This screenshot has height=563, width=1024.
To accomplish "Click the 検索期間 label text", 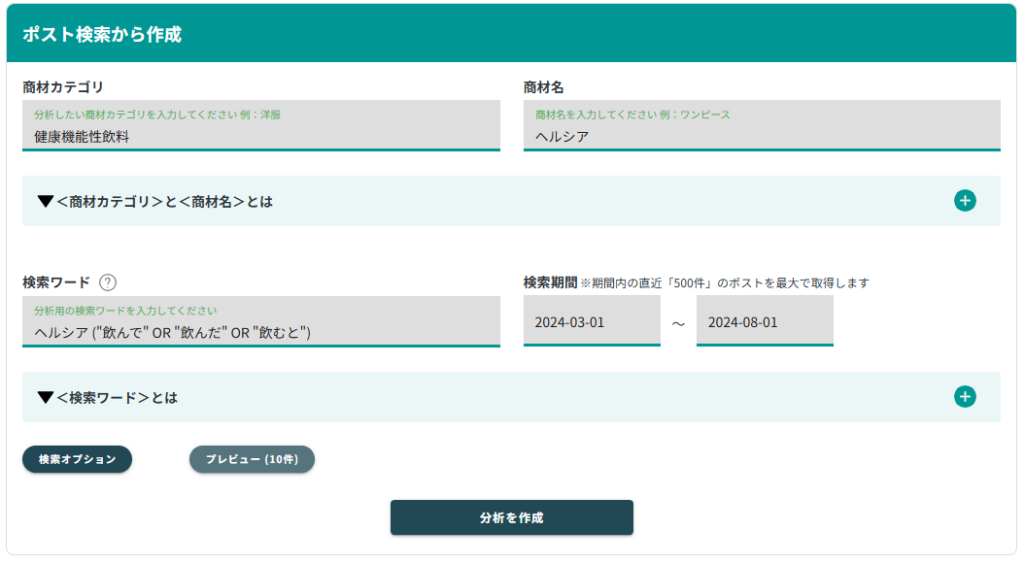I will [550, 282].
